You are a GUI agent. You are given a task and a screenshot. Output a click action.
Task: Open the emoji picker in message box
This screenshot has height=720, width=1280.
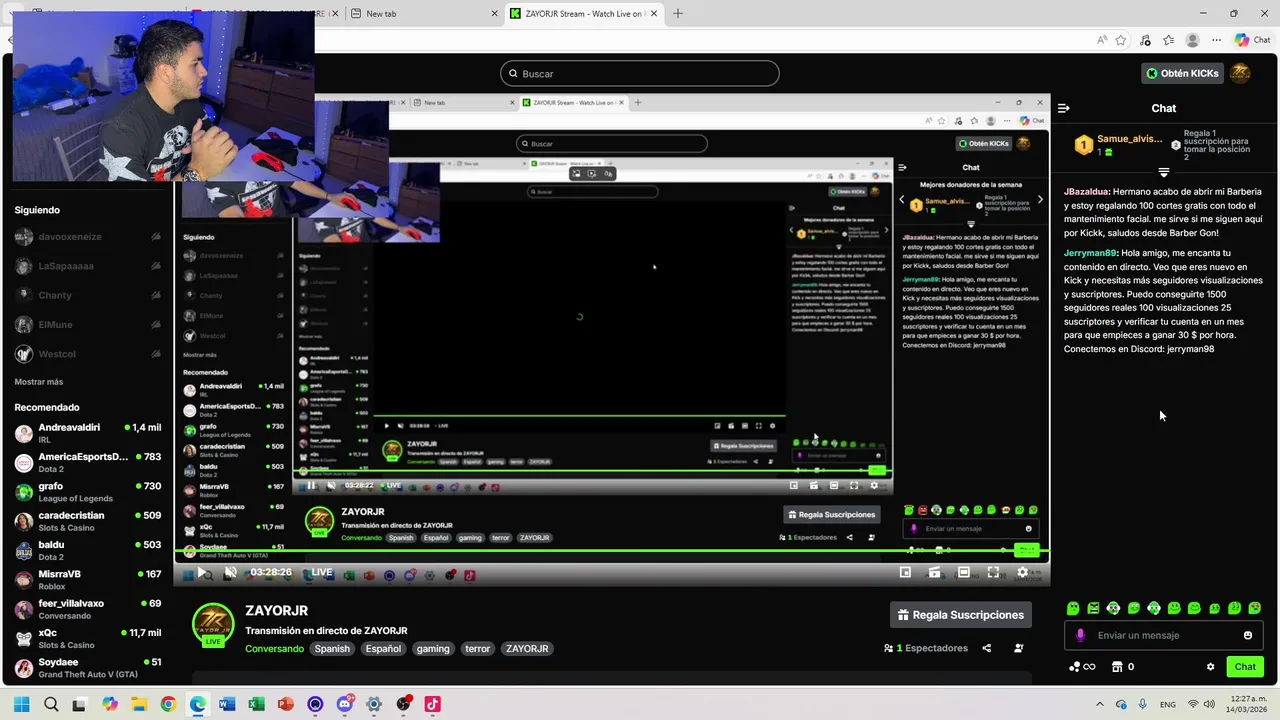point(1248,635)
